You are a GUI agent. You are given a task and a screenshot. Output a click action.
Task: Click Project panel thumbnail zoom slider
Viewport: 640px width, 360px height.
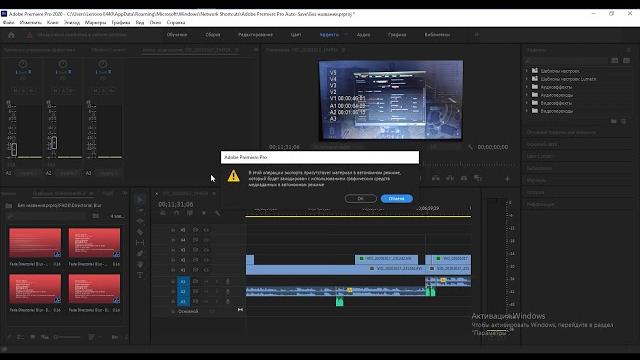click(67, 337)
